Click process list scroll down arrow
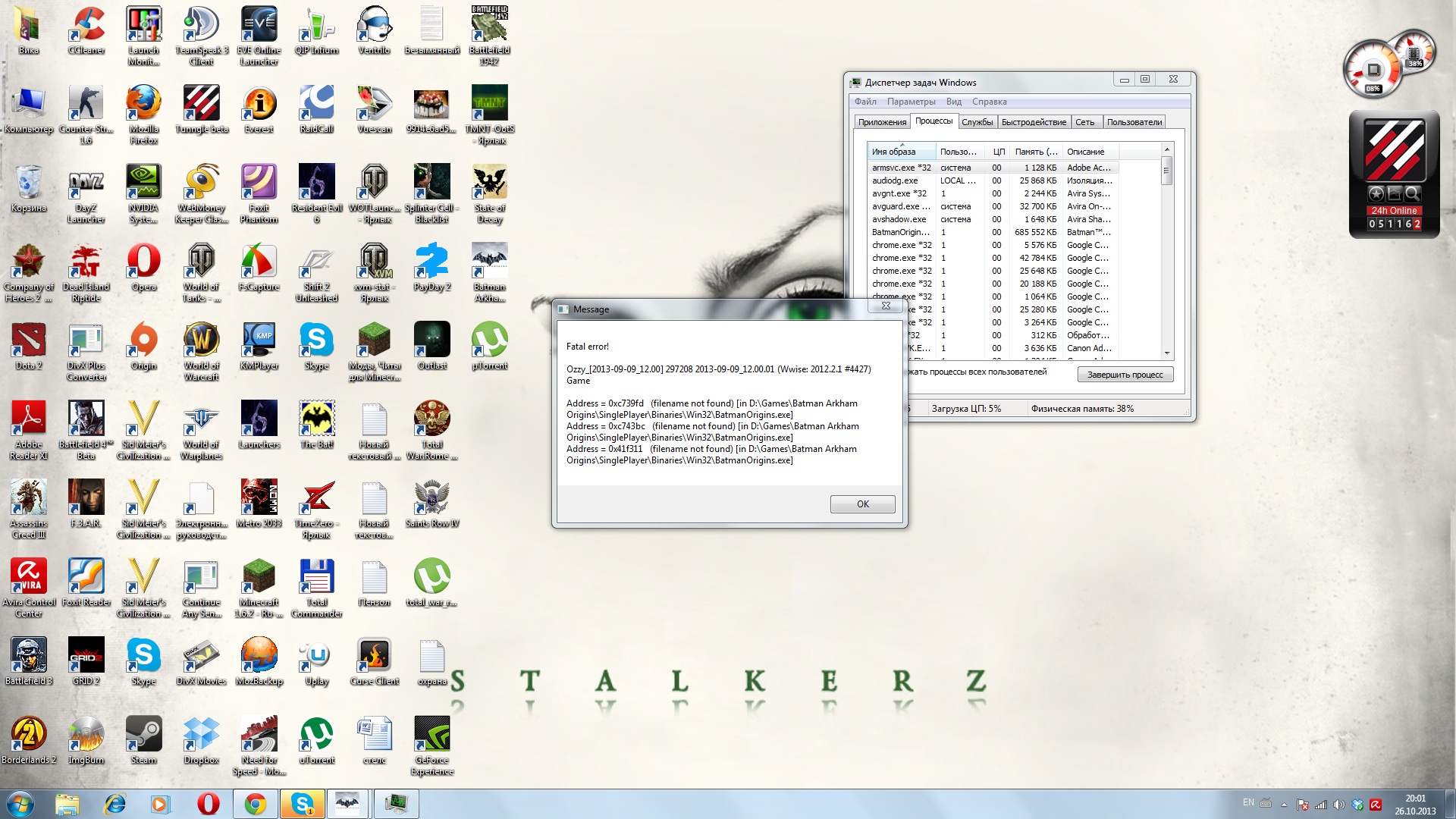Image resolution: width=1456 pixels, height=819 pixels. tap(1167, 353)
